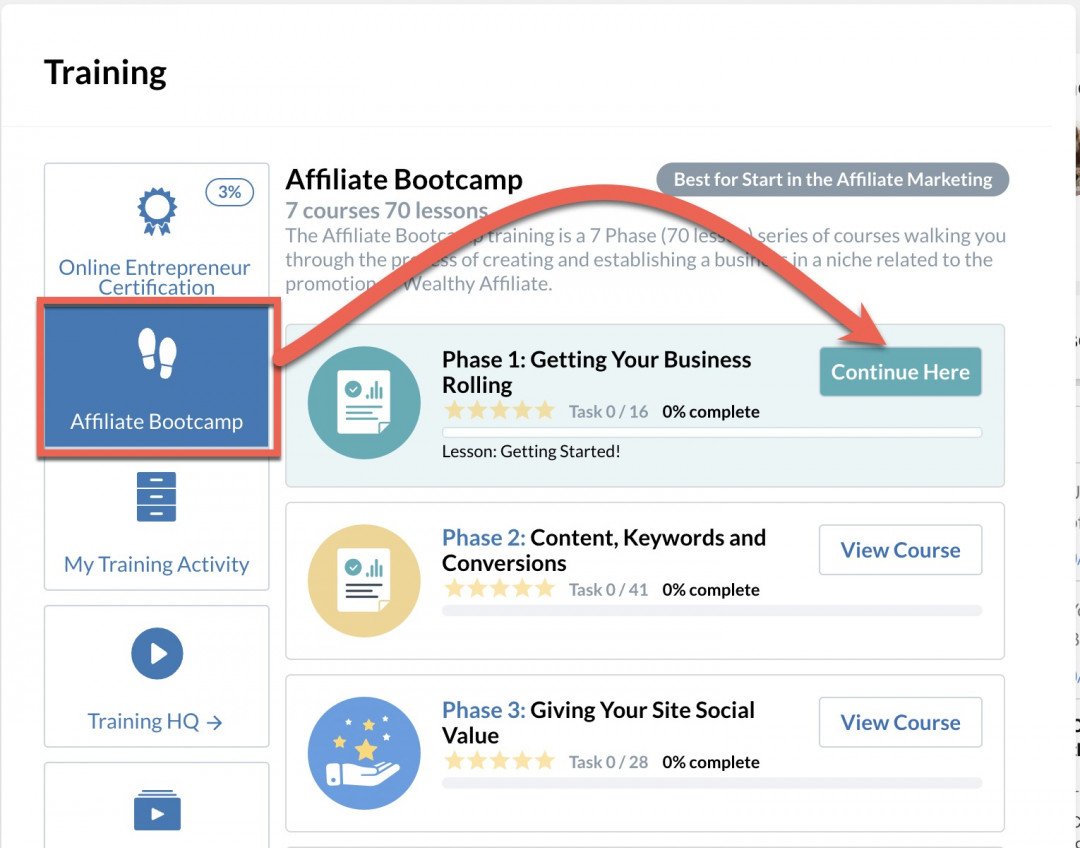Click 'Task 0 / 41' text
This screenshot has height=848, width=1080.
click(x=608, y=590)
